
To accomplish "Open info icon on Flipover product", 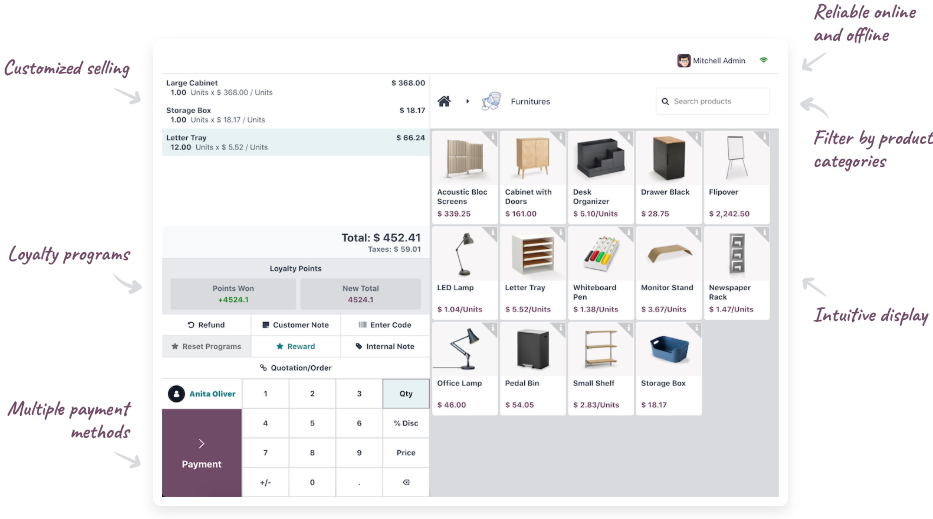I will click(764, 137).
